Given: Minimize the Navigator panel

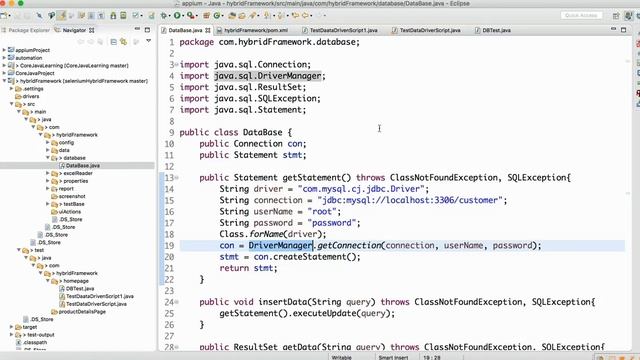Looking at the screenshot, I should 137,29.
